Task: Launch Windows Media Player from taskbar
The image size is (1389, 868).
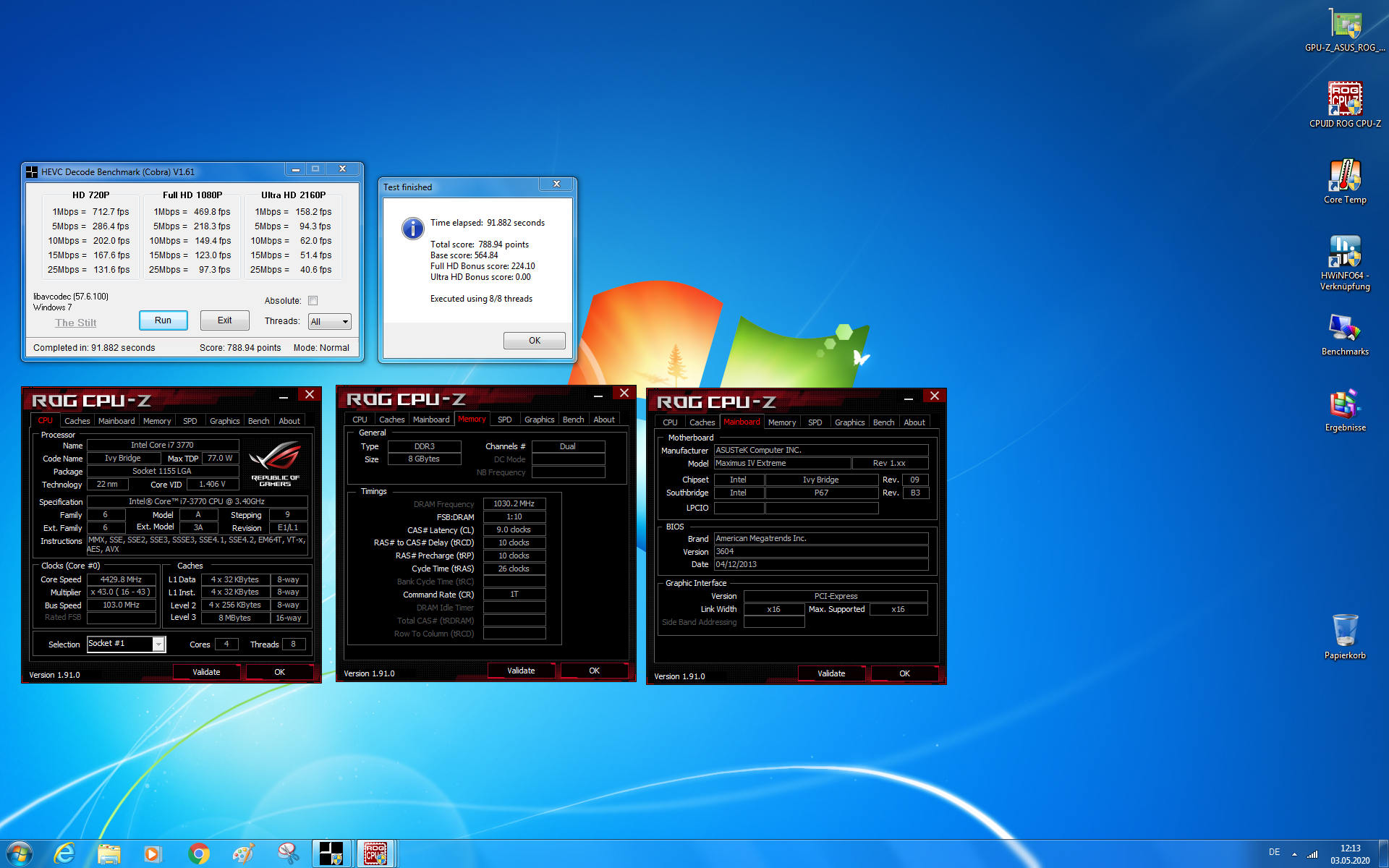Action: pyautogui.click(x=153, y=854)
